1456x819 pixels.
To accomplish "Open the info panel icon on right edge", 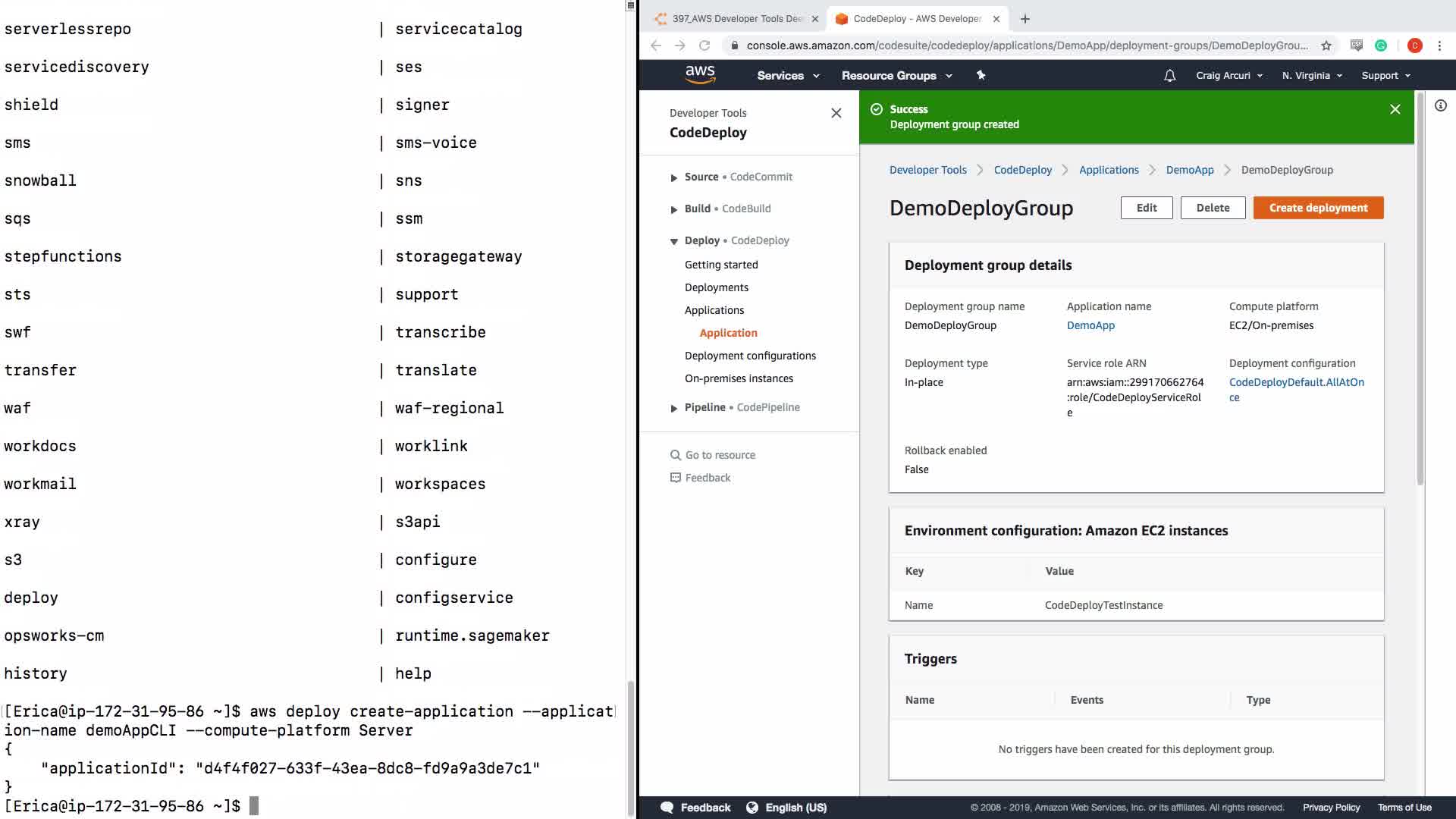I will (1440, 106).
